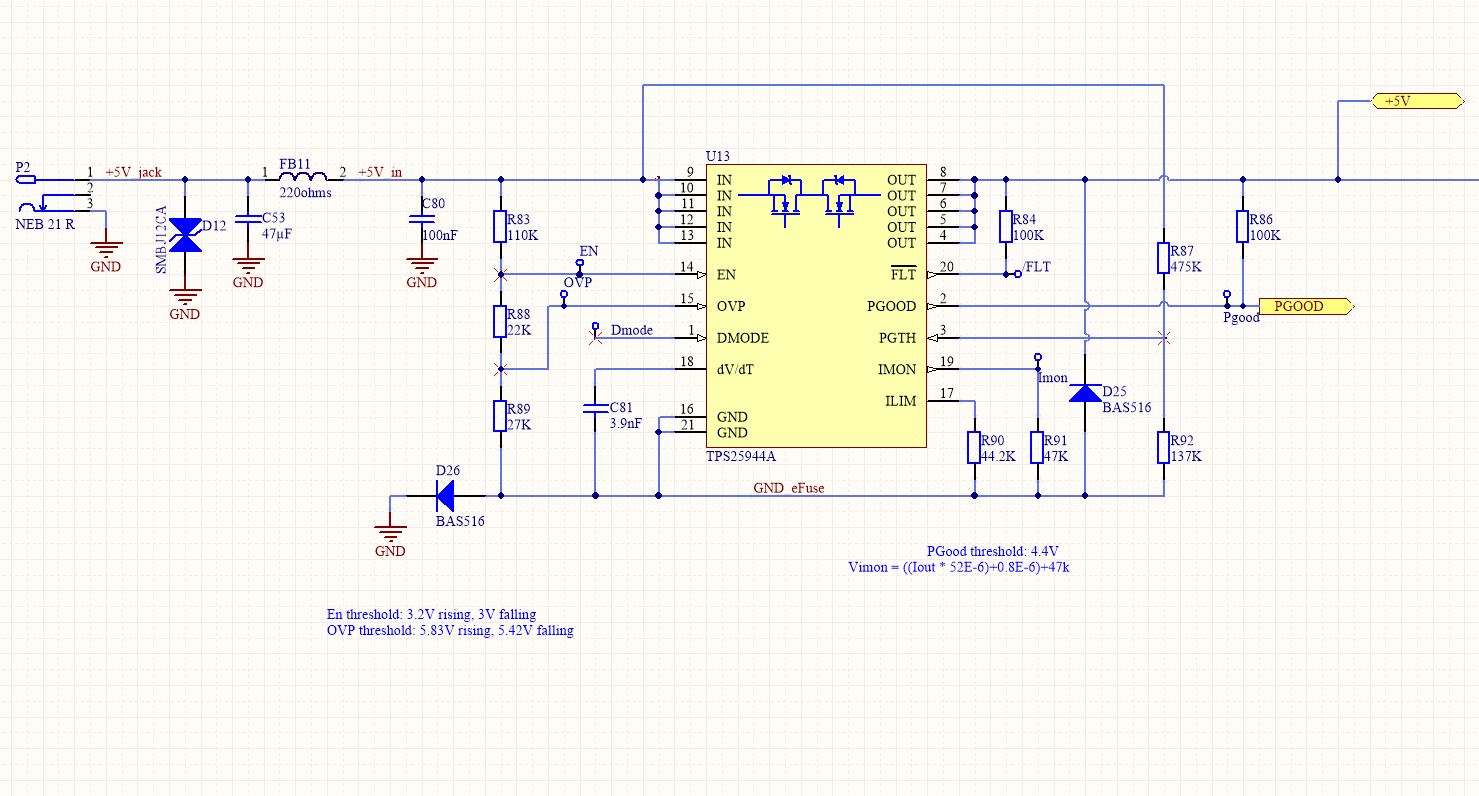Select the 47µF value text
The height and width of the screenshot is (796, 1479).
[x=277, y=234]
